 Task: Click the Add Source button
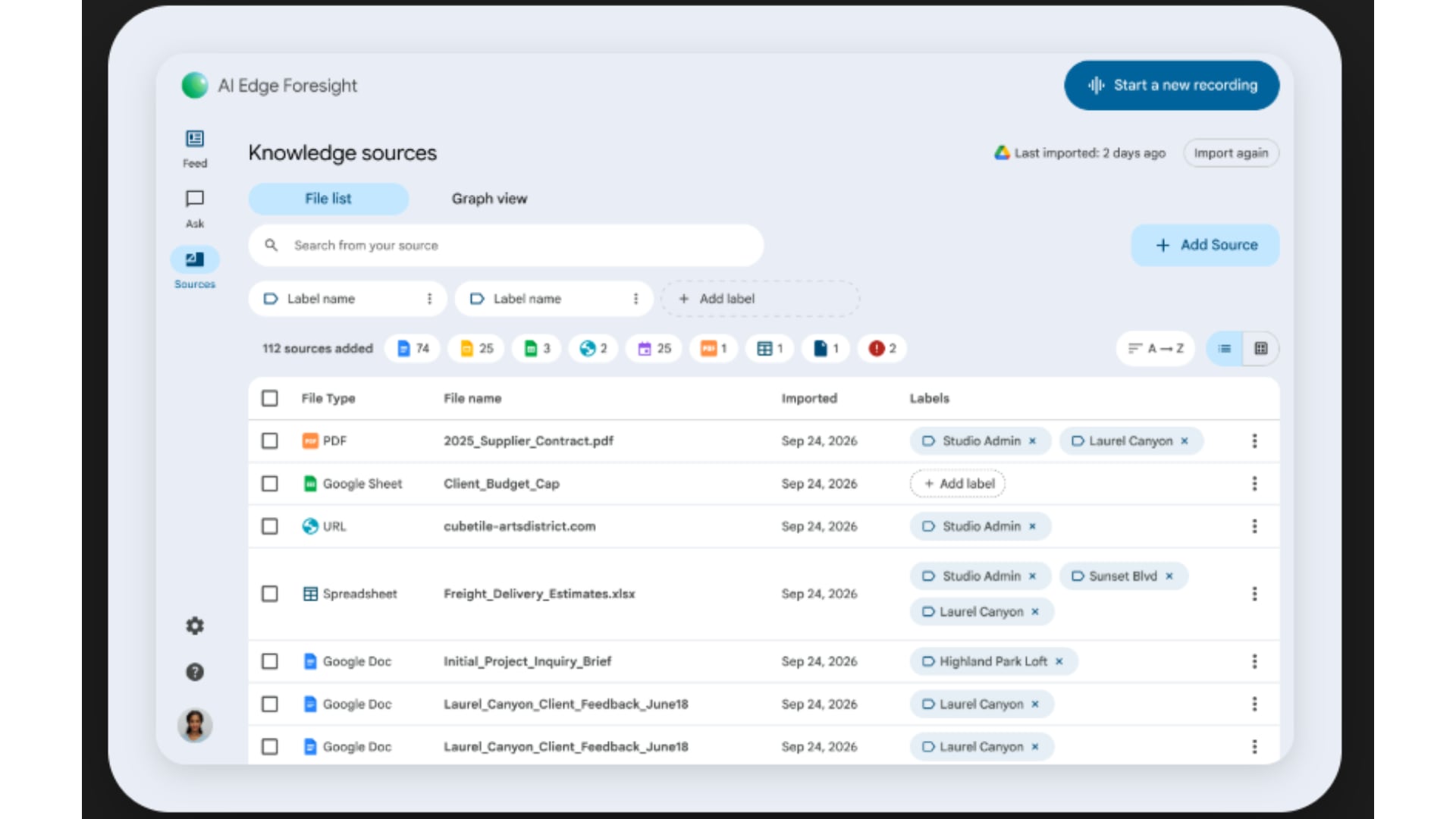1205,245
